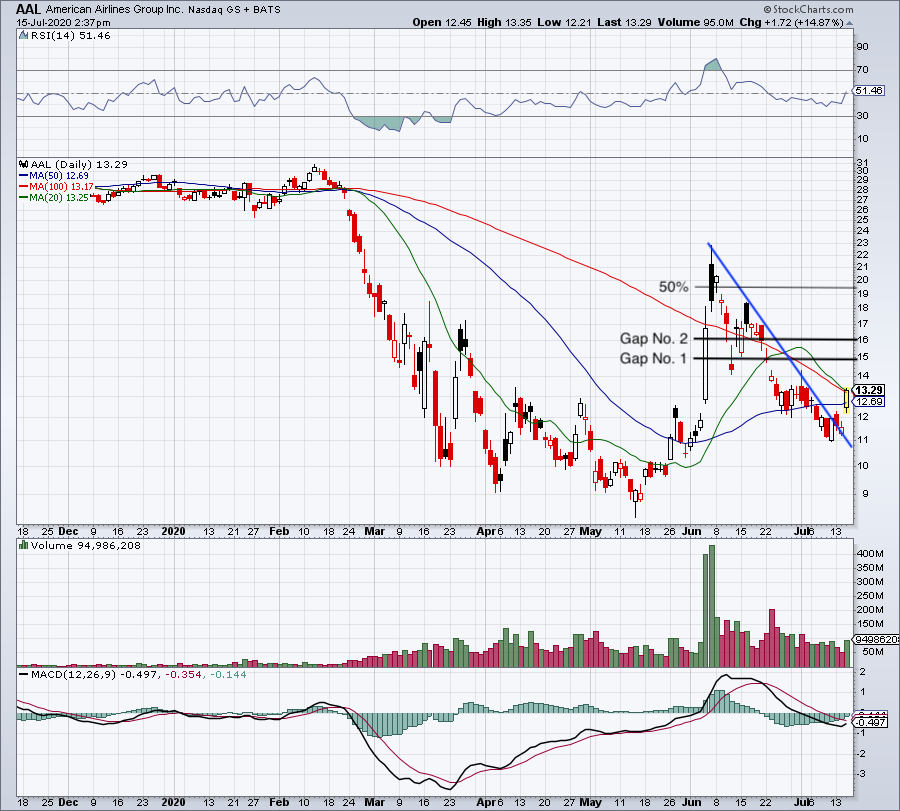Click the Mar label on the upper date axis
Image resolution: width=900 pixels, height=811 pixels.
pos(374,531)
